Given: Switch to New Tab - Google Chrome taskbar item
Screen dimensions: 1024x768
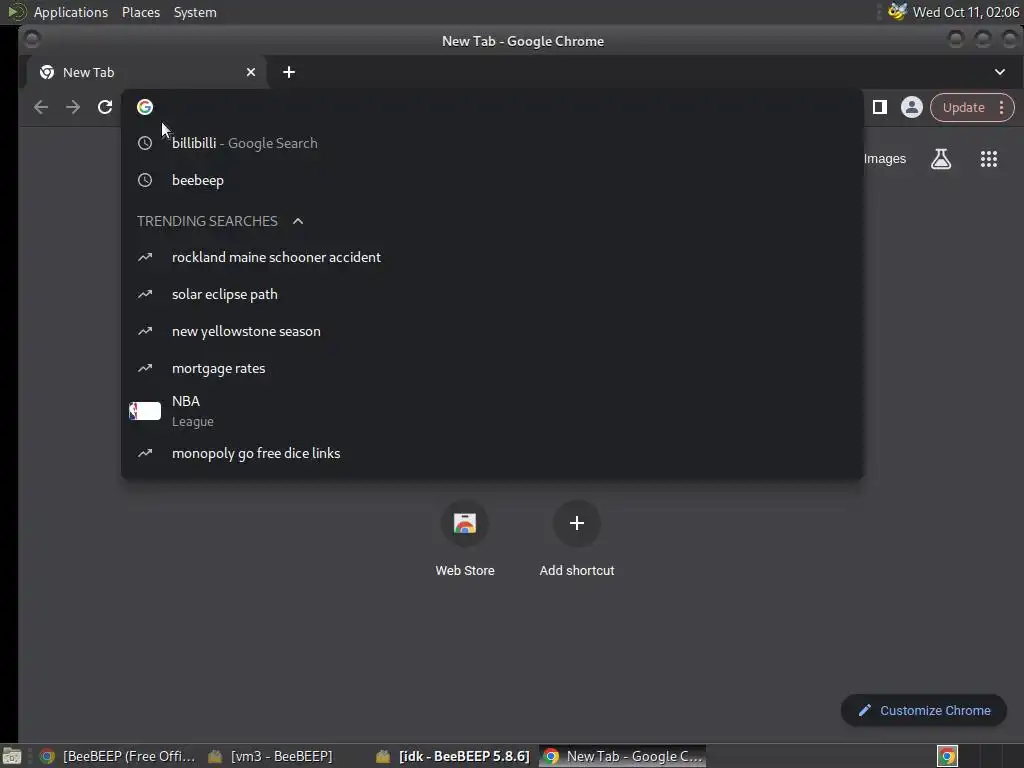Looking at the screenshot, I should pyautogui.click(x=623, y=756).
